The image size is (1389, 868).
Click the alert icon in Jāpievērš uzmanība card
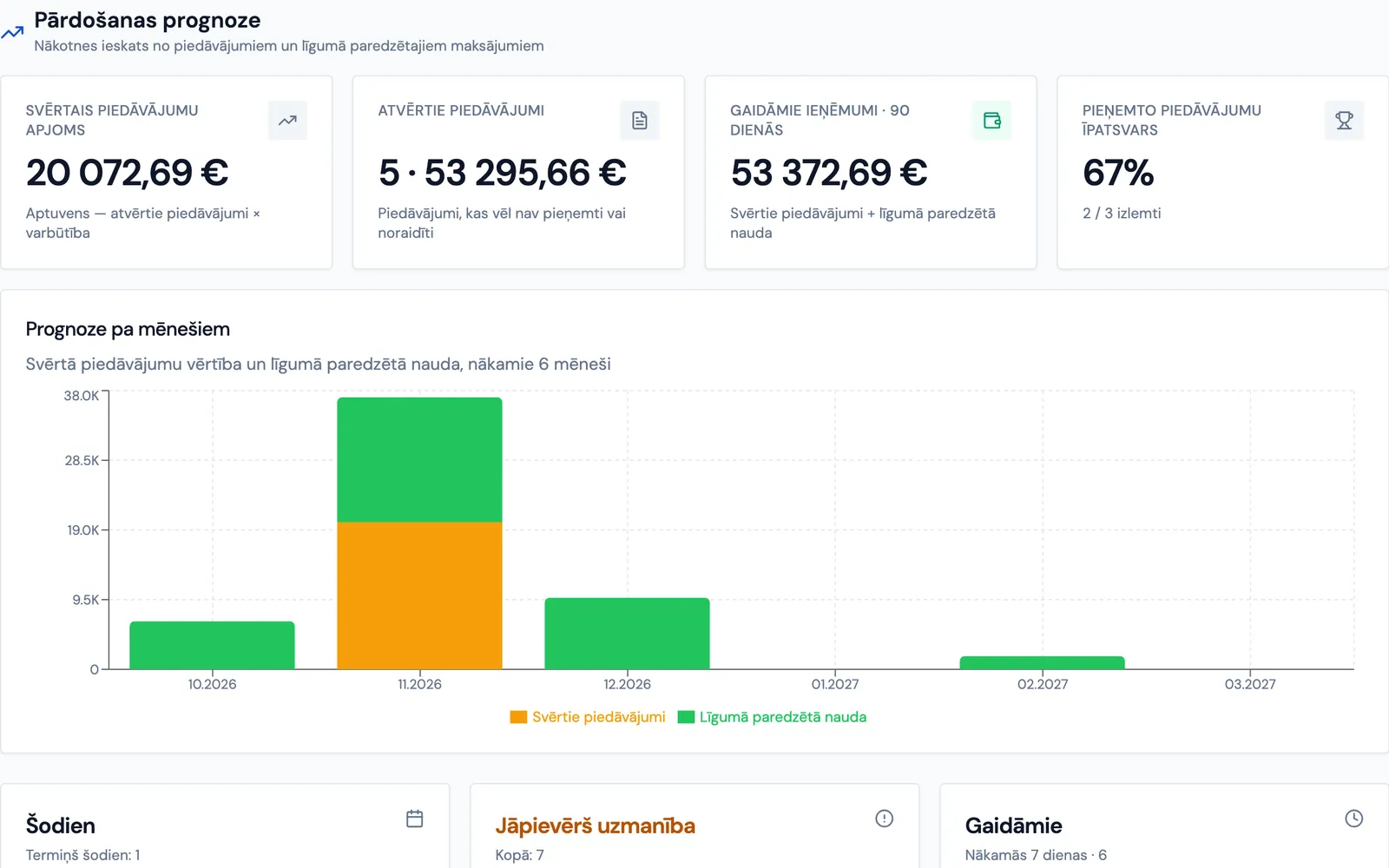[x=884, y=819]
